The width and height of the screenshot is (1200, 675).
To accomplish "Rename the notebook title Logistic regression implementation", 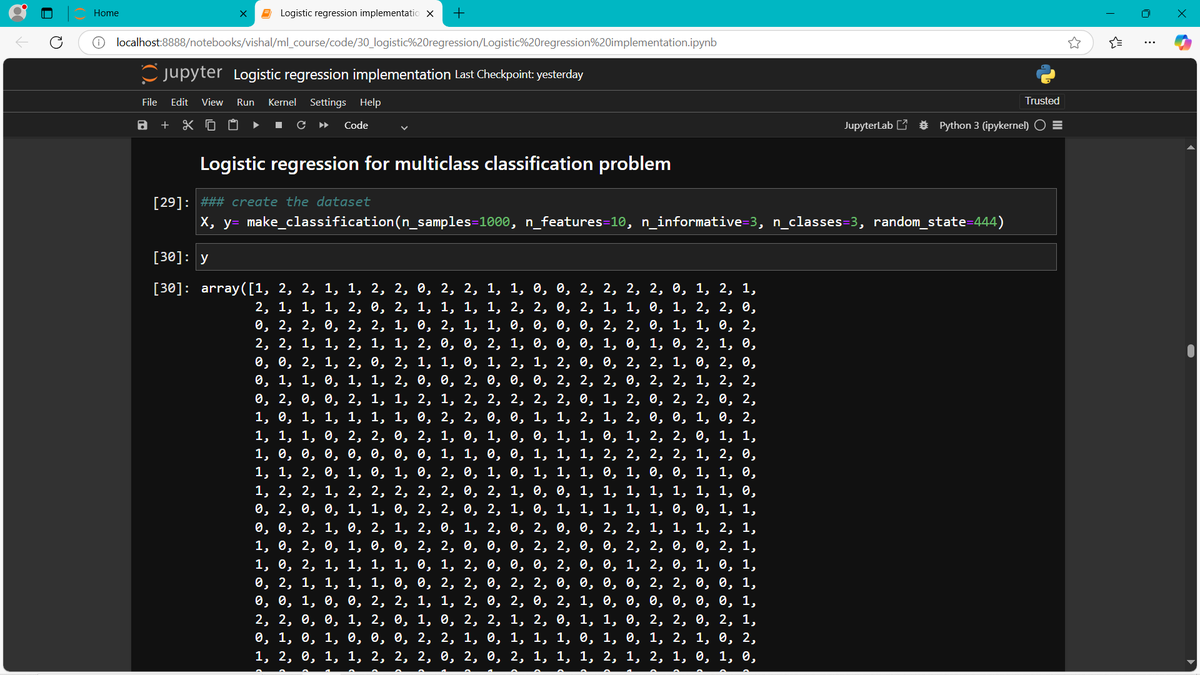I will click(342, 74).
